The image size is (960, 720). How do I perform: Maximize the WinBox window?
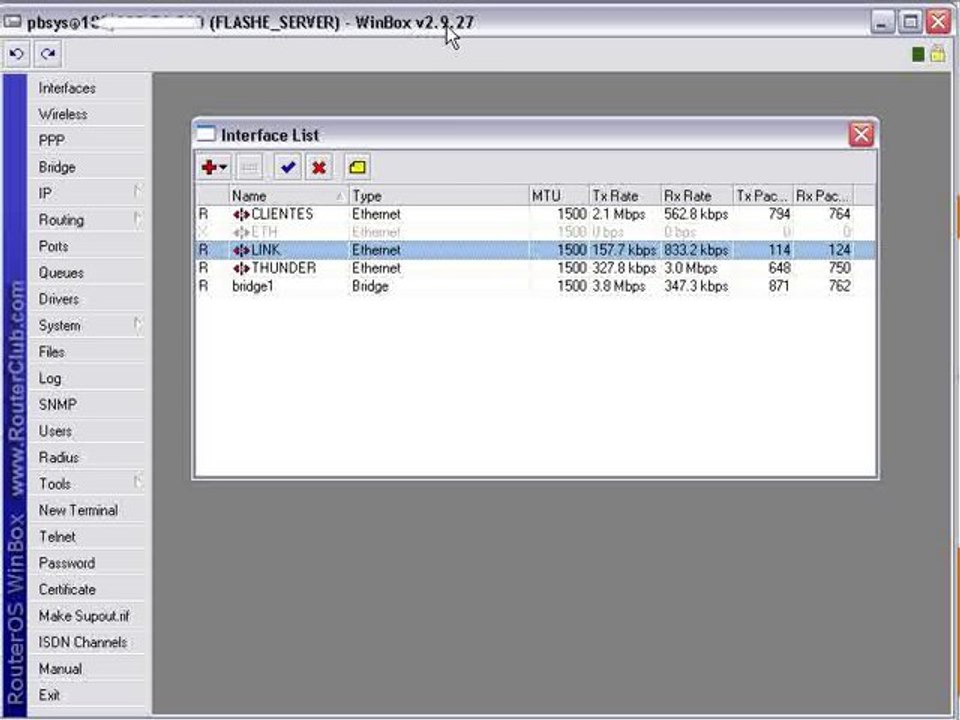pos(910,22)
